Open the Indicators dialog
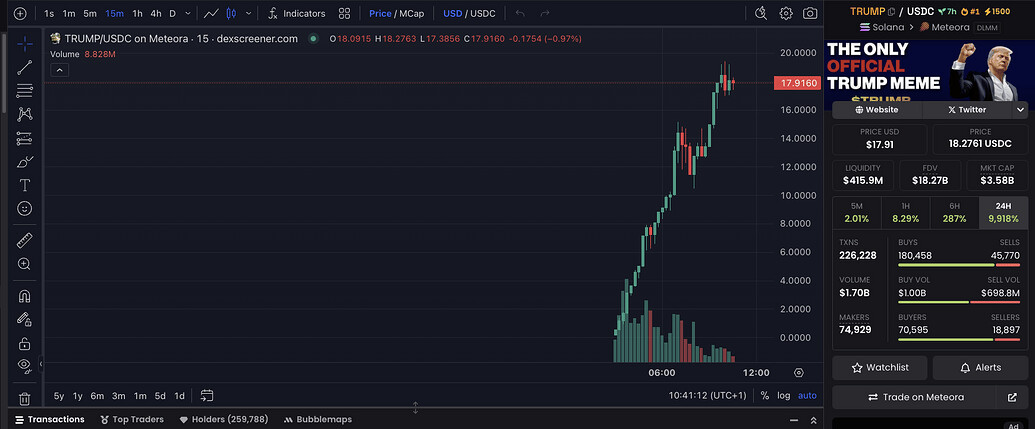 point(297,13)
